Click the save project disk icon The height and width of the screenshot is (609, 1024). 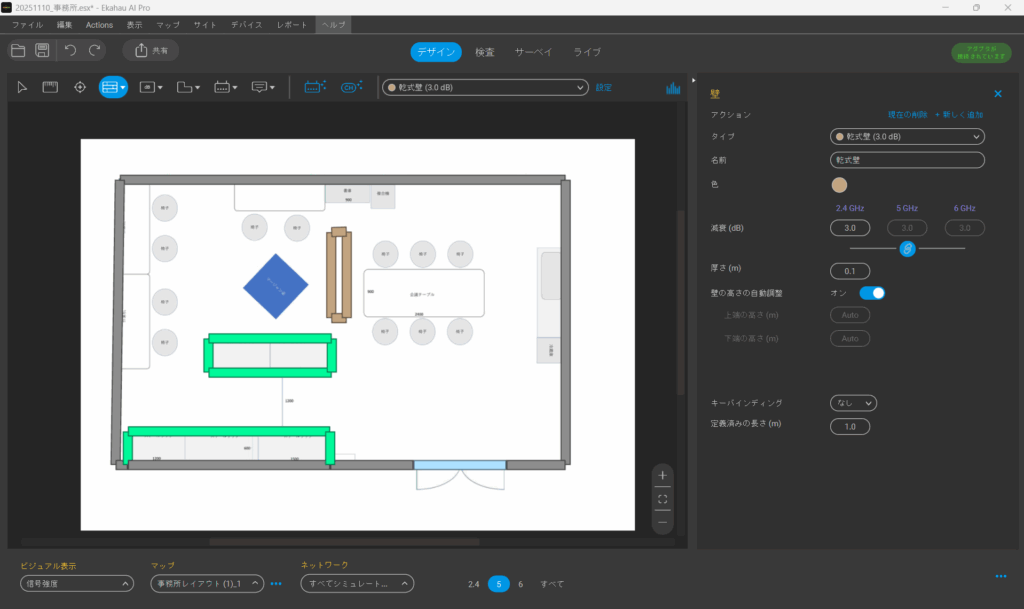[42, 50]
